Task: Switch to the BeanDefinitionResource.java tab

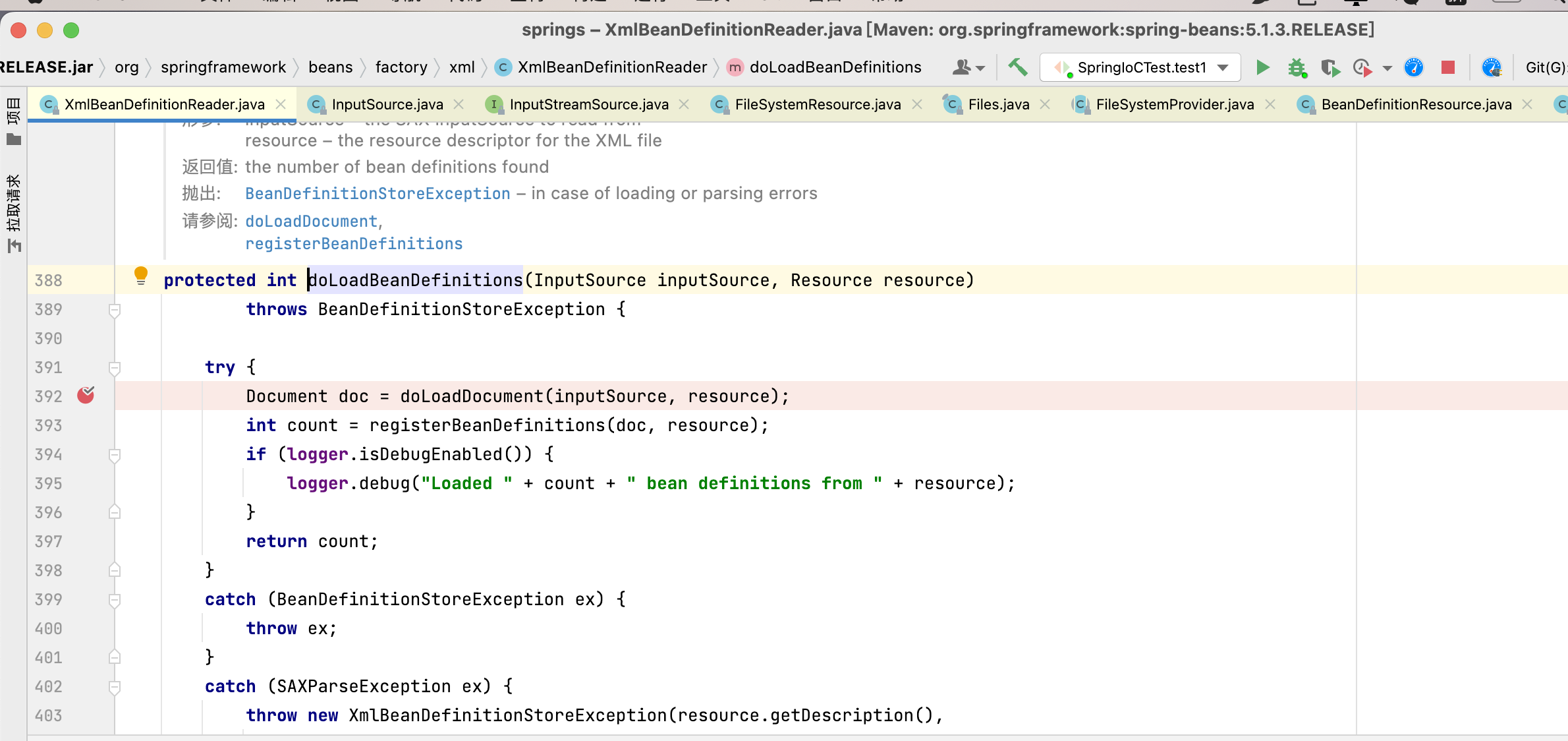Action: pyautogui.click(x=1416, y=104)
